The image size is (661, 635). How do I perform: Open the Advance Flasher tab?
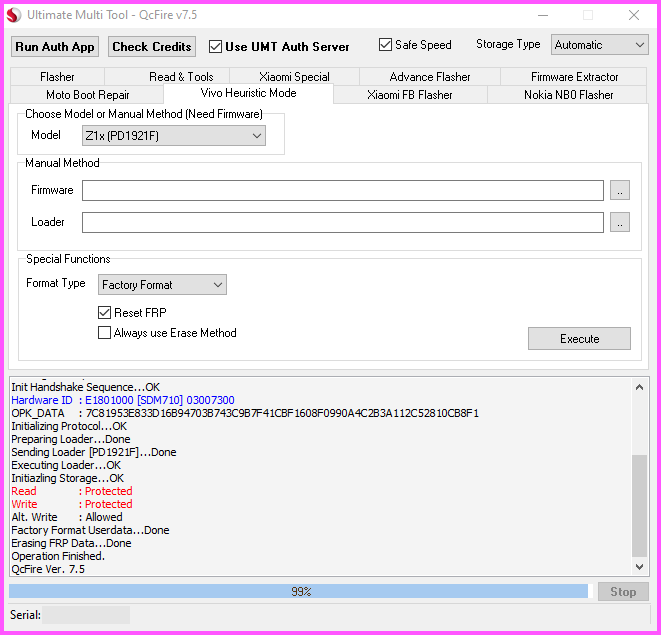430,77
